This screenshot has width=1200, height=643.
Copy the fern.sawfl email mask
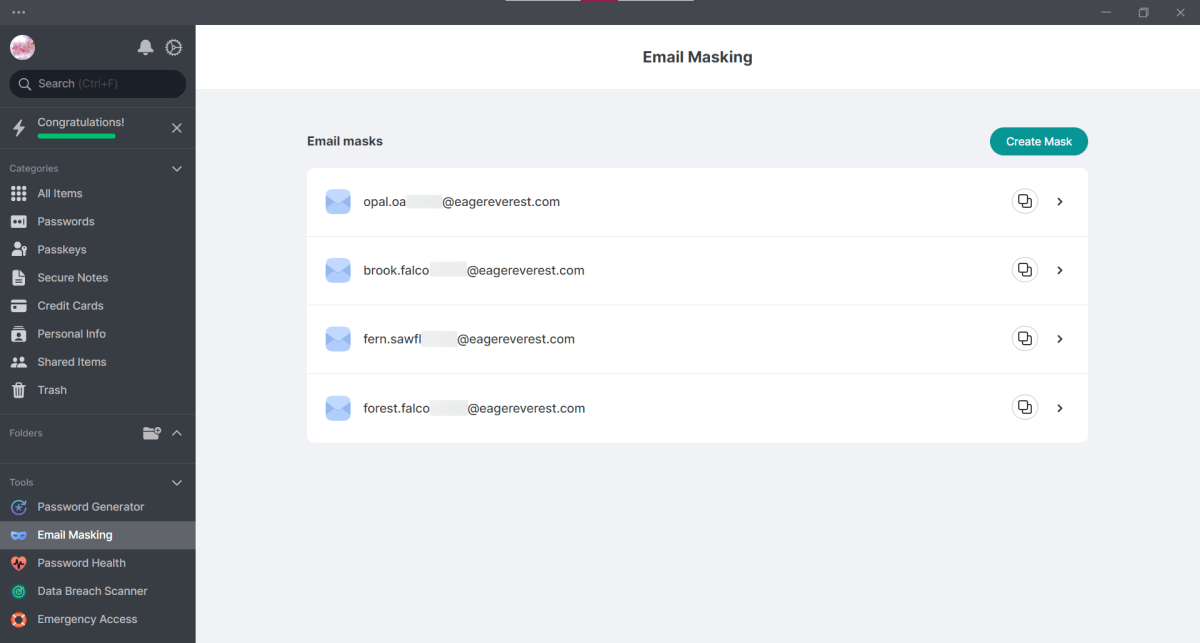(x=1024, y=339)
